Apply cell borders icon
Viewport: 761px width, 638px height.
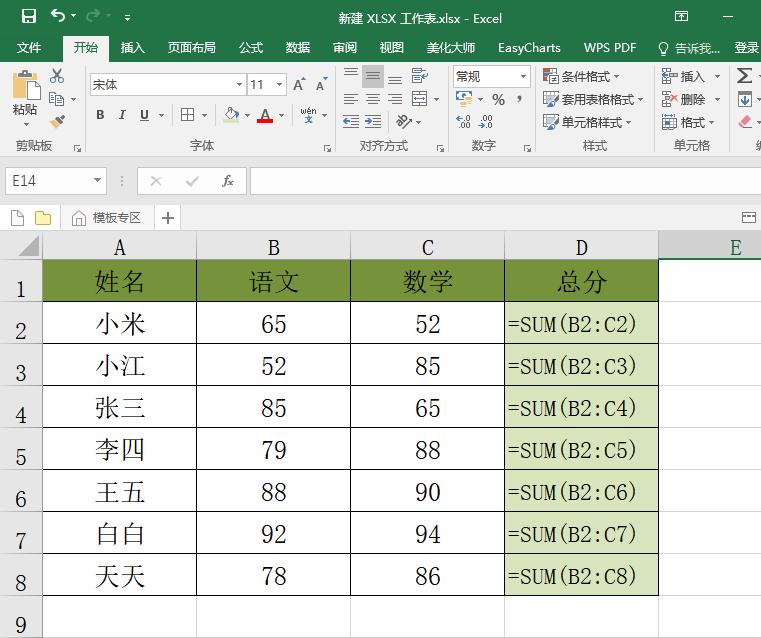(x=187, y=115)
